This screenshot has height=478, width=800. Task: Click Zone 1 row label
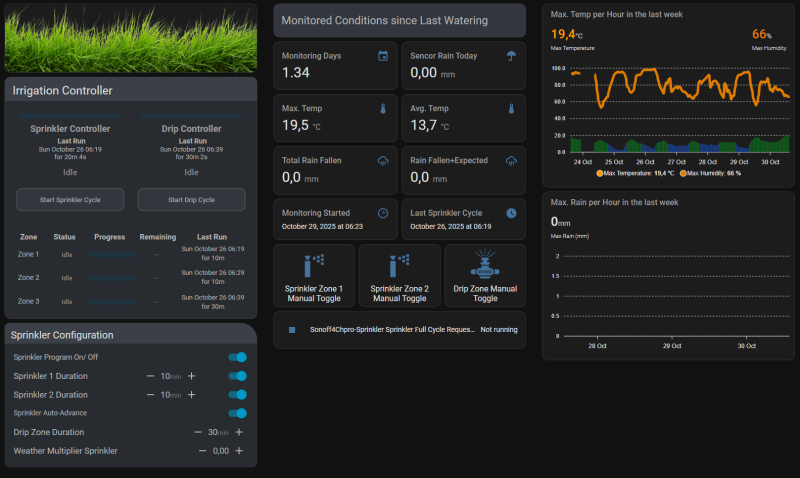(x=28, y=255)
